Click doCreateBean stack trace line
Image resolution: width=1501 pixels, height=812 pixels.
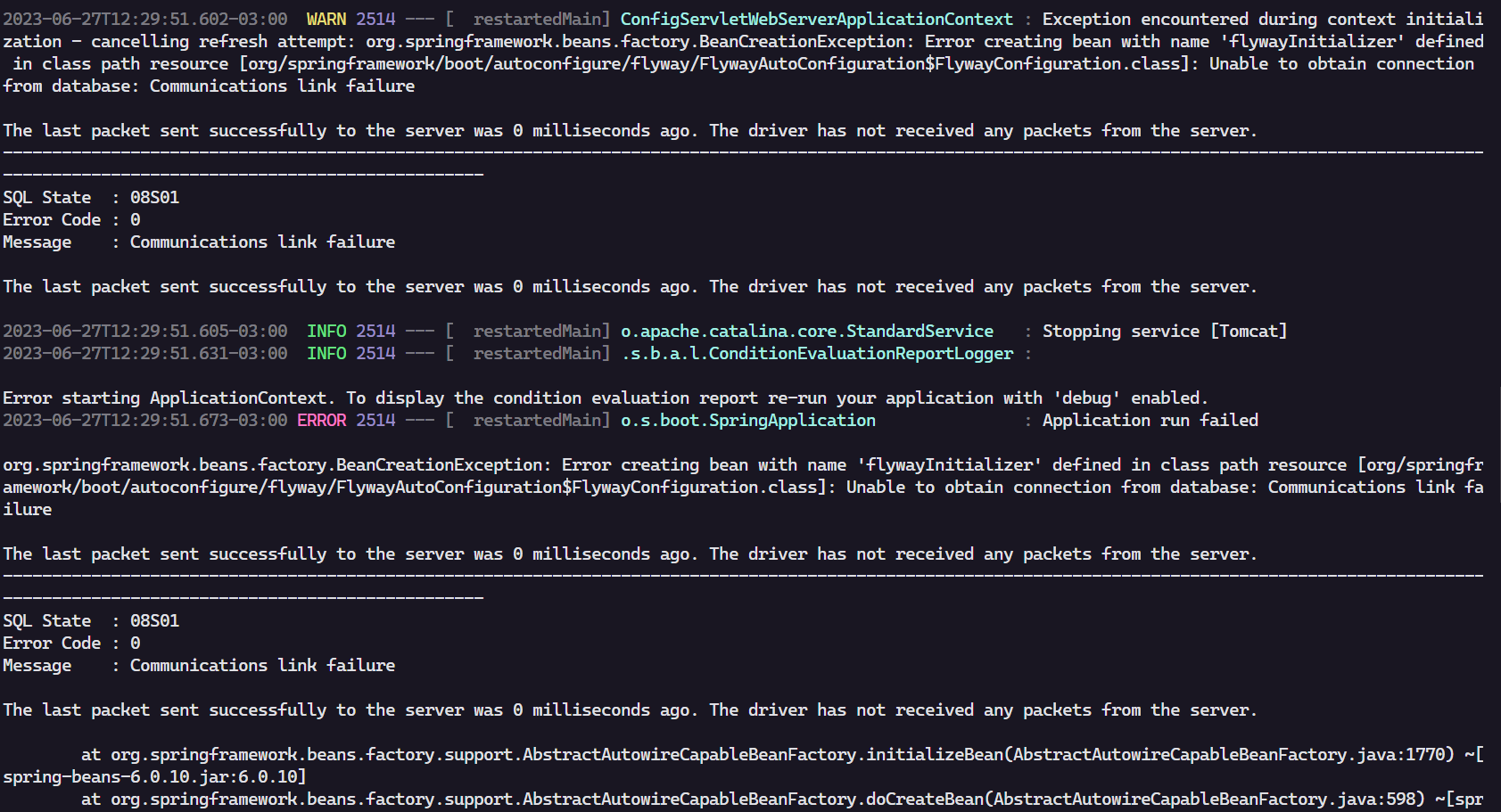(x=782, y=799)
